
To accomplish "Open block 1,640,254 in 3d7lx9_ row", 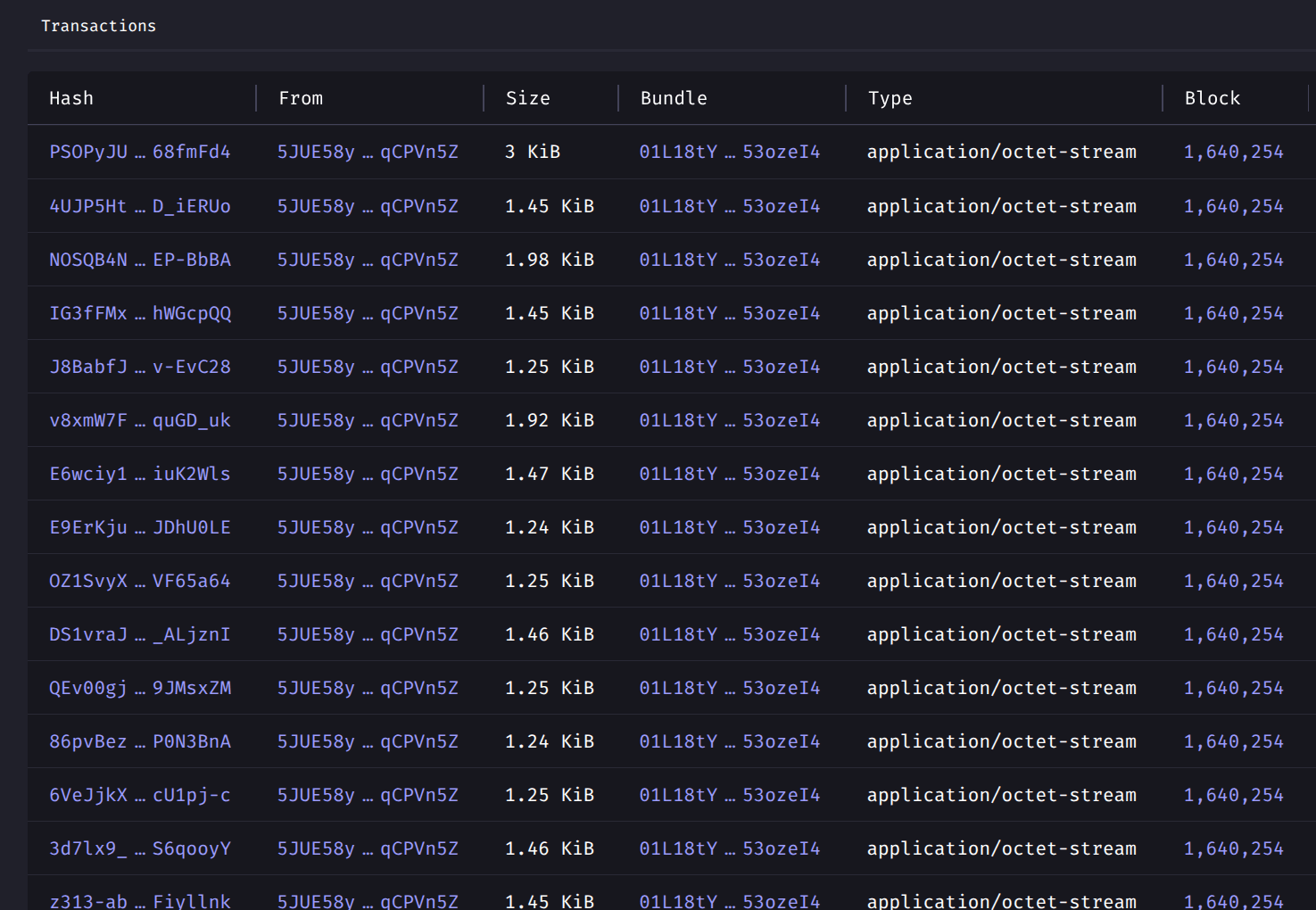I will pyautogui.click(x=1234, y=848).
